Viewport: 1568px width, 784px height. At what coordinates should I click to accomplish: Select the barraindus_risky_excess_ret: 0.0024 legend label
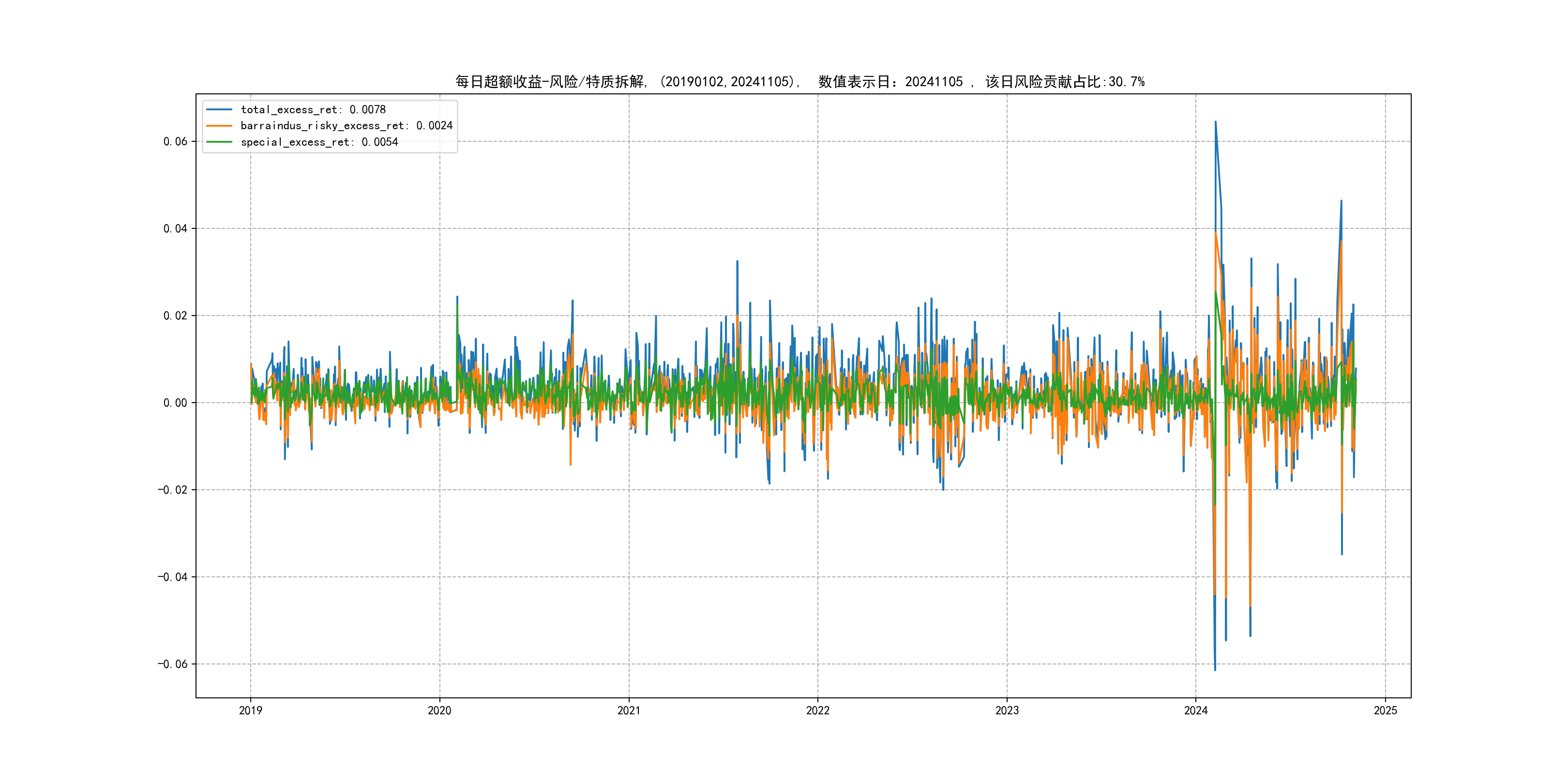(x=347, y=126)
